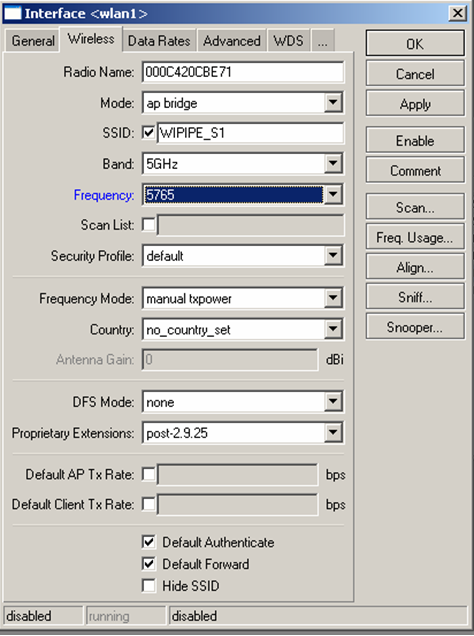
Task: Enable the Scan List checkbox
Action: pyautogui.click(x=148, y=224)
